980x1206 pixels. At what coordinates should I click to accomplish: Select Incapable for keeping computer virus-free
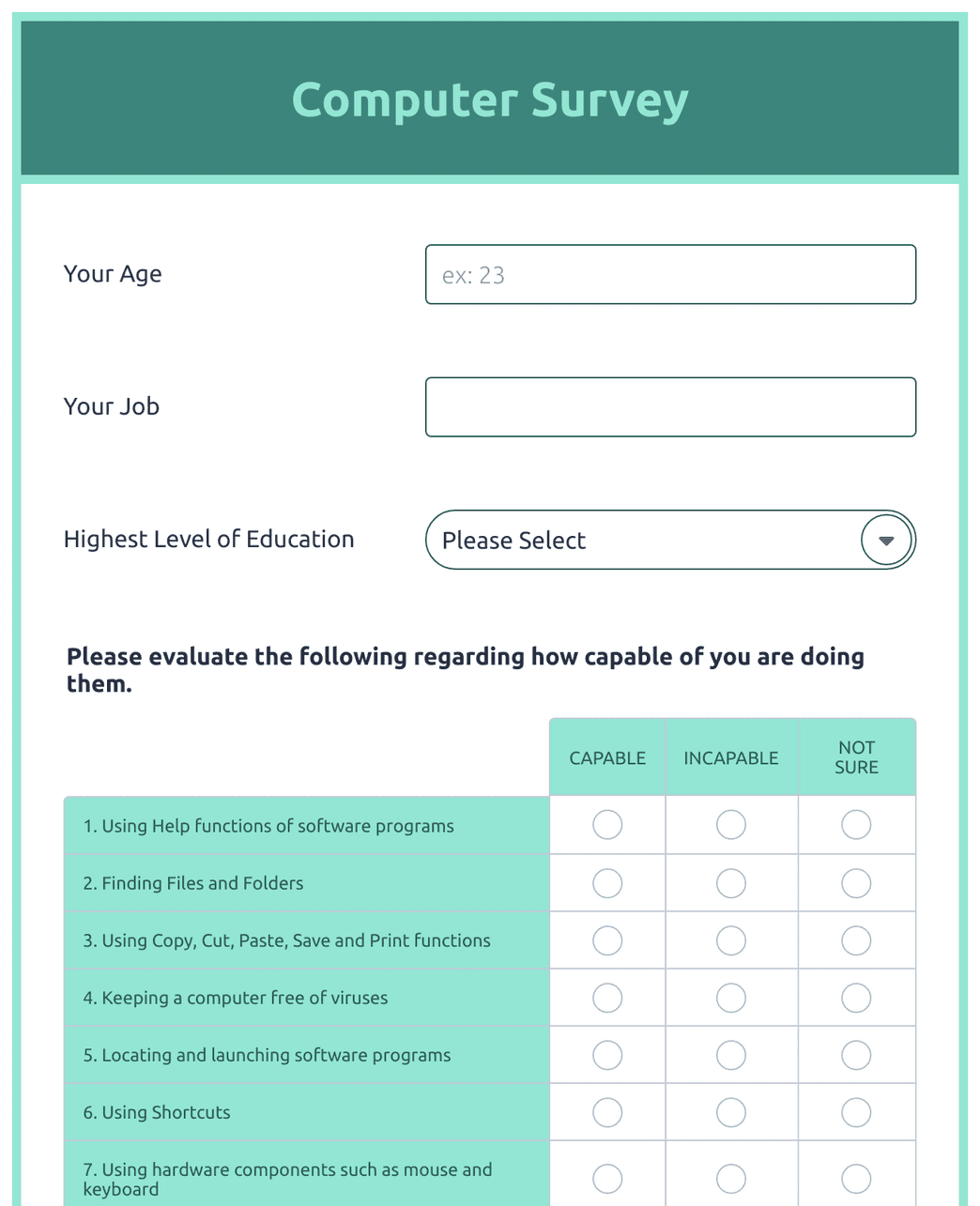pos(731,997)
